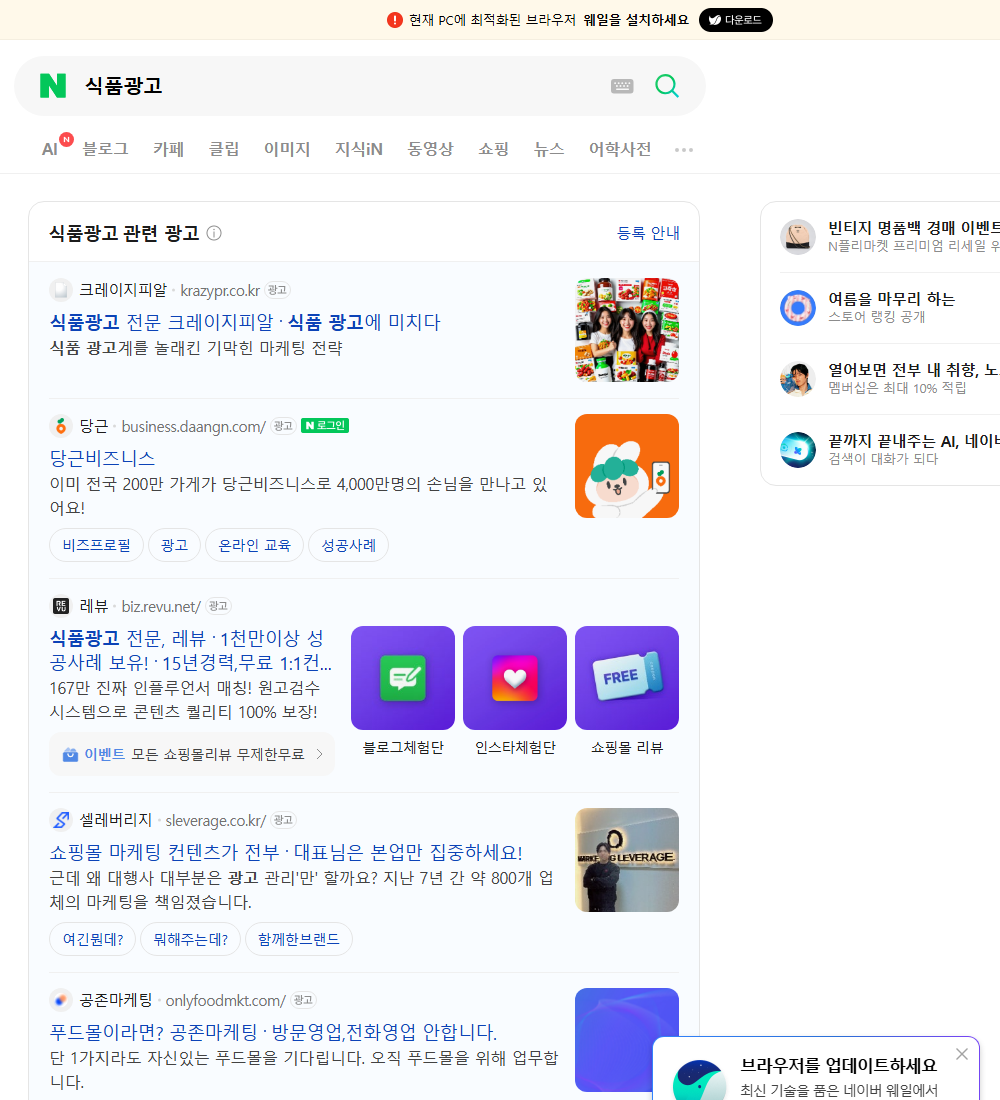
Task: Open the 인스타체험단 heart icon tile
Action: (515, 678)
